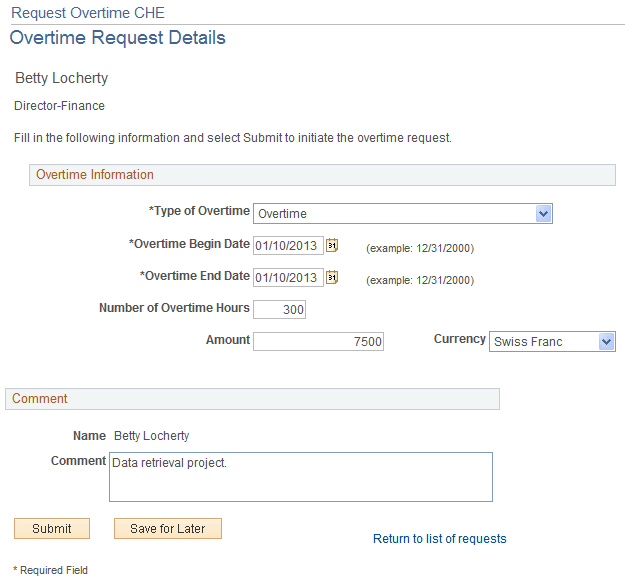Select the Number of Overtime Hours field
625x580 pixels.
tap(280, 310)
